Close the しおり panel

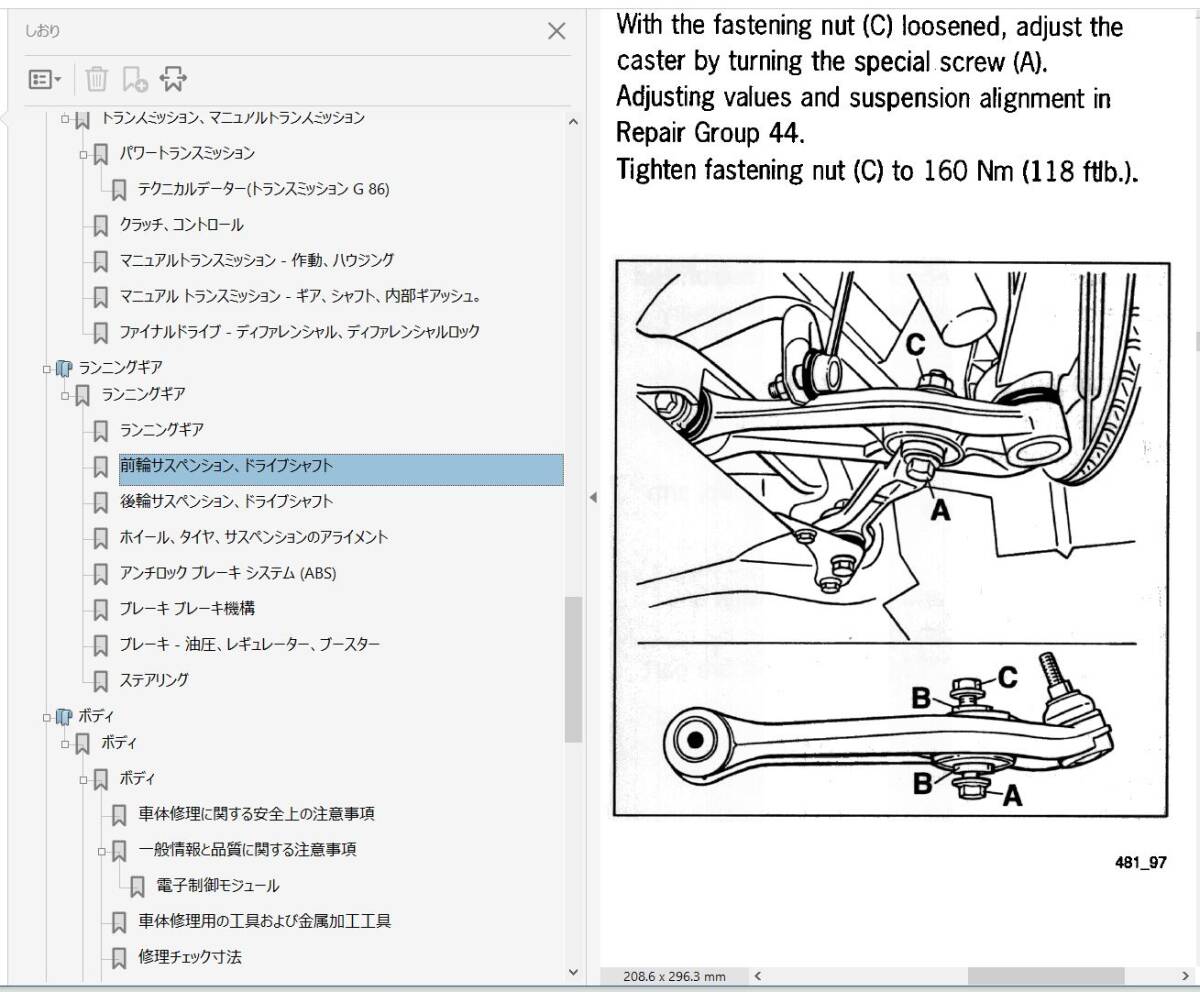557,31
